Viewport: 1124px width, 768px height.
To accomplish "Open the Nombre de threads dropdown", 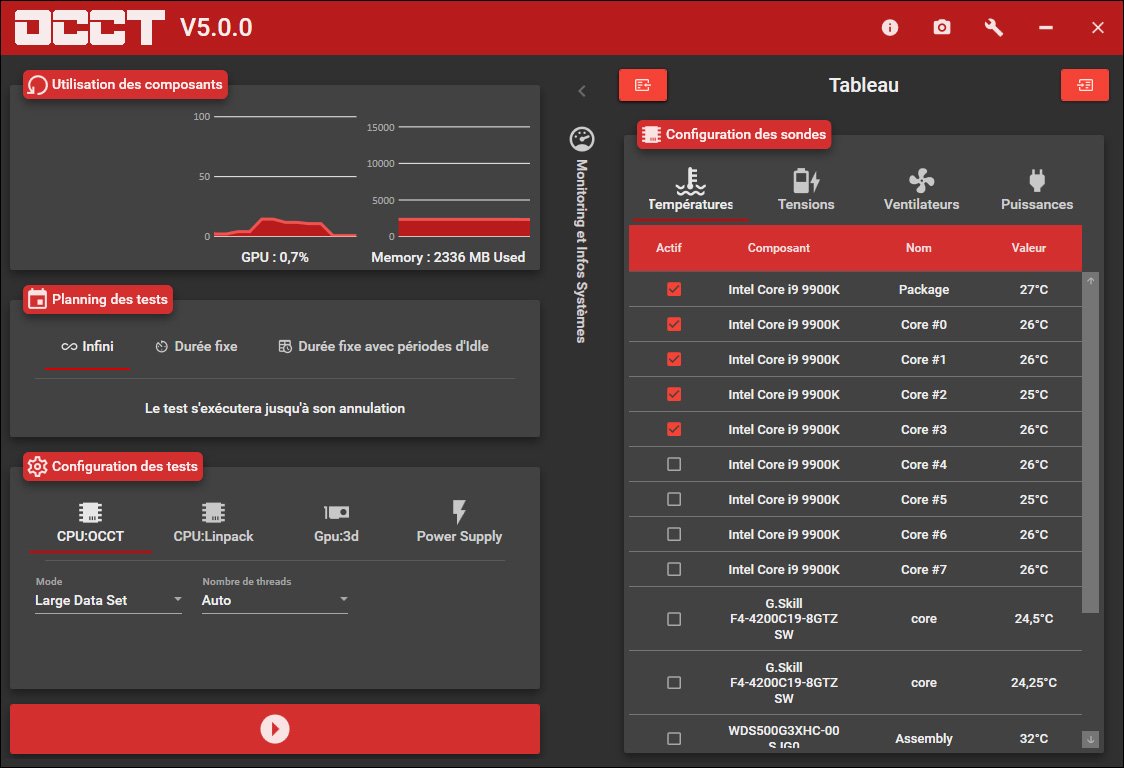I will 275,600.
